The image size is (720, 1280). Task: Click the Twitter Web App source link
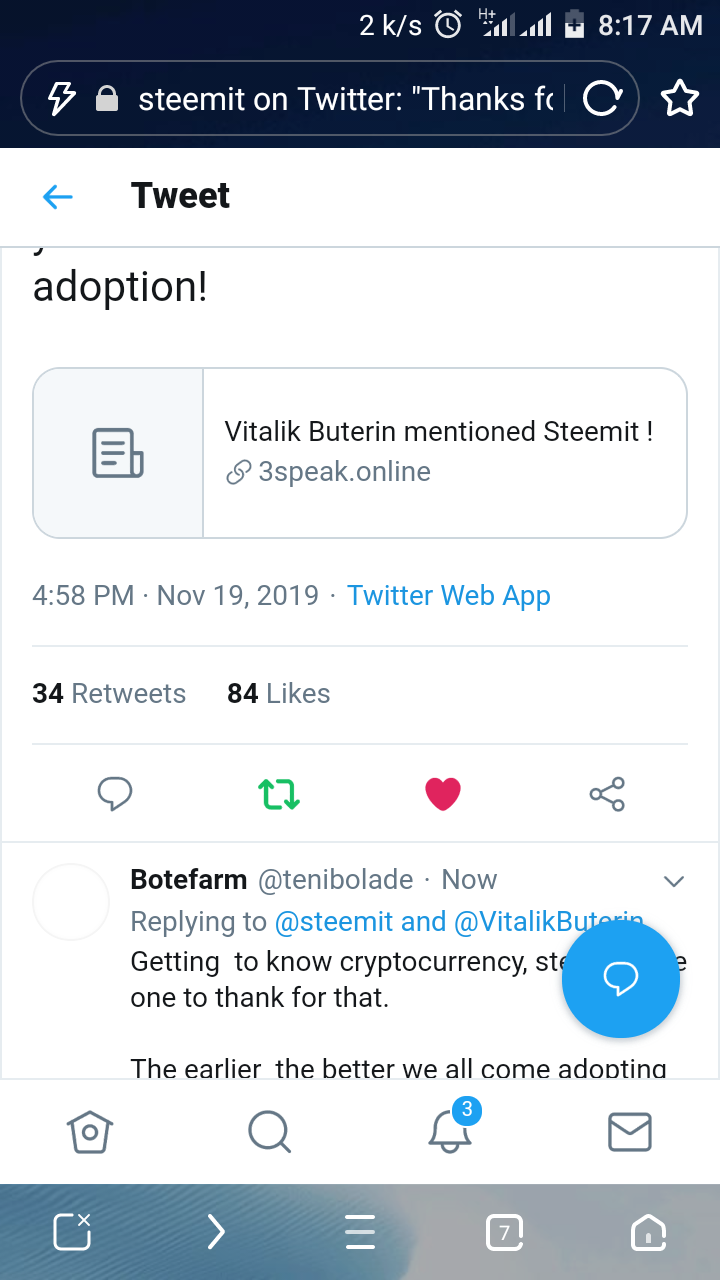coord(448,596)
